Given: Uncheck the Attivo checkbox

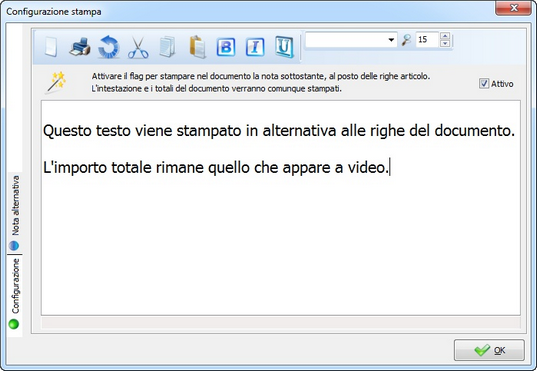Looking at the screenshot, I should [x=484, y=84].
